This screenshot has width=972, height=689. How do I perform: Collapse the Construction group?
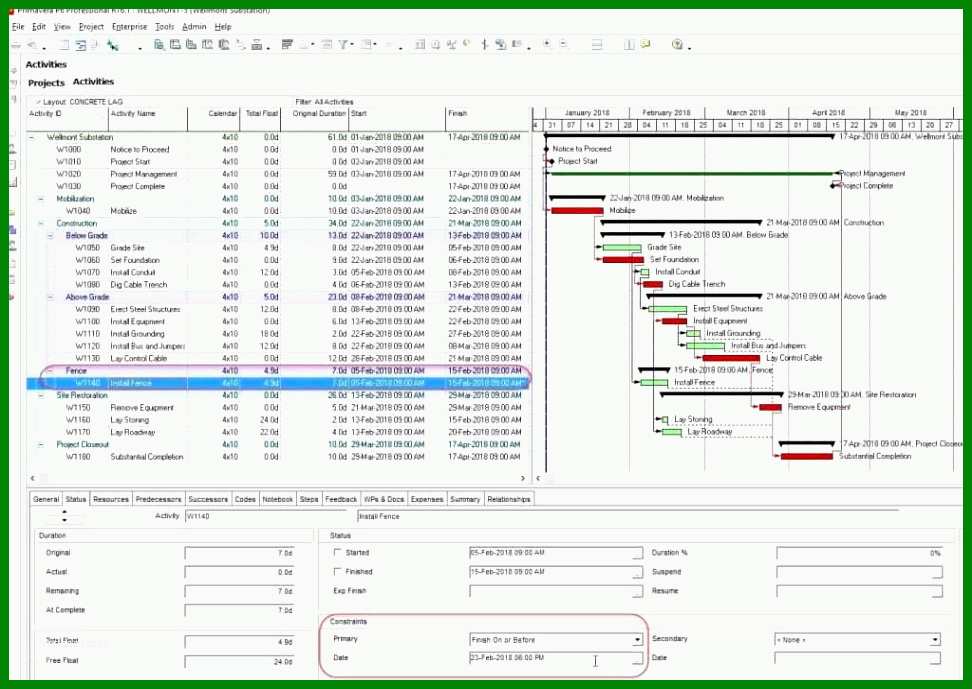pyautogui.click(x=41, y=224)
